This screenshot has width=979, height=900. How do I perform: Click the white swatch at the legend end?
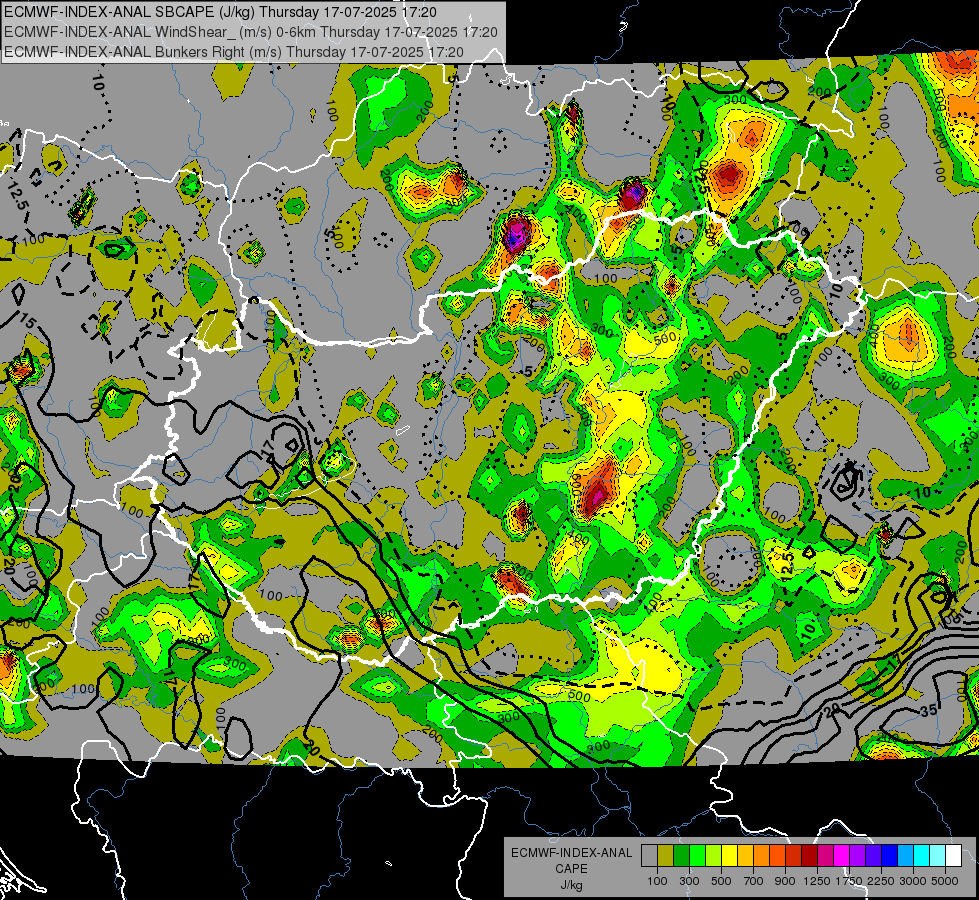953,856
